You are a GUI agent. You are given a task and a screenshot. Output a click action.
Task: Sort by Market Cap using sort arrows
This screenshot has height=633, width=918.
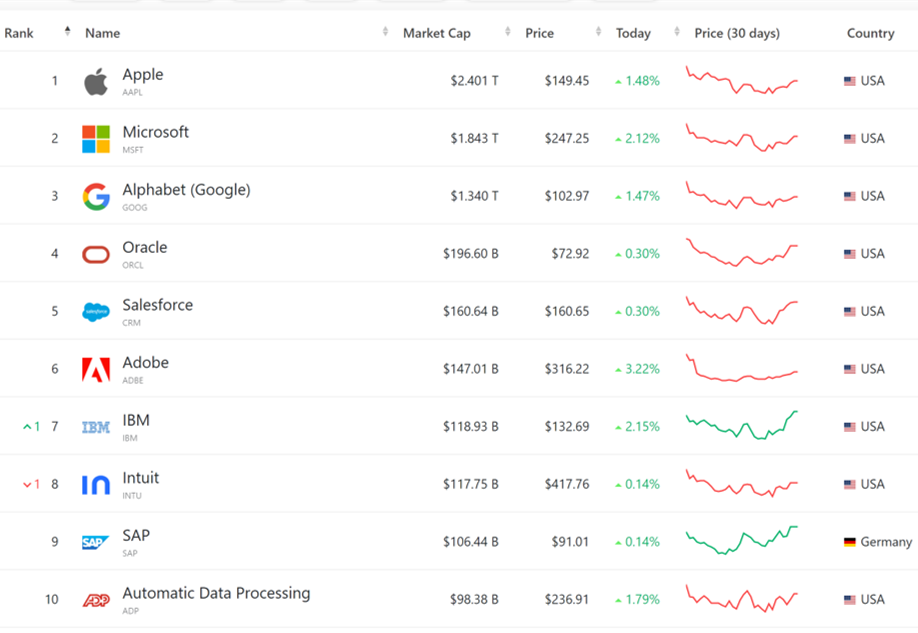[508, 31]
